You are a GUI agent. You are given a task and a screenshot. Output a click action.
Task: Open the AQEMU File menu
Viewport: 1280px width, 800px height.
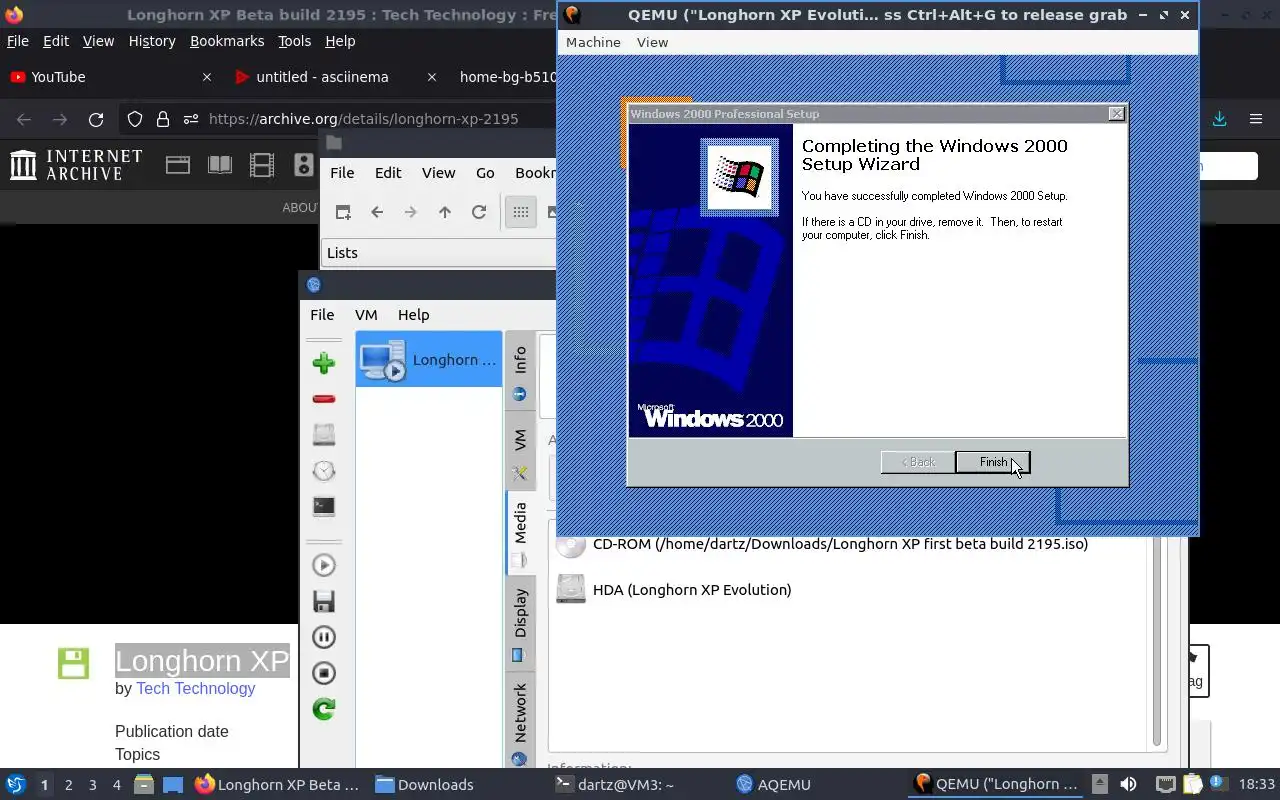pyautogui.click(x=322, y=314)
